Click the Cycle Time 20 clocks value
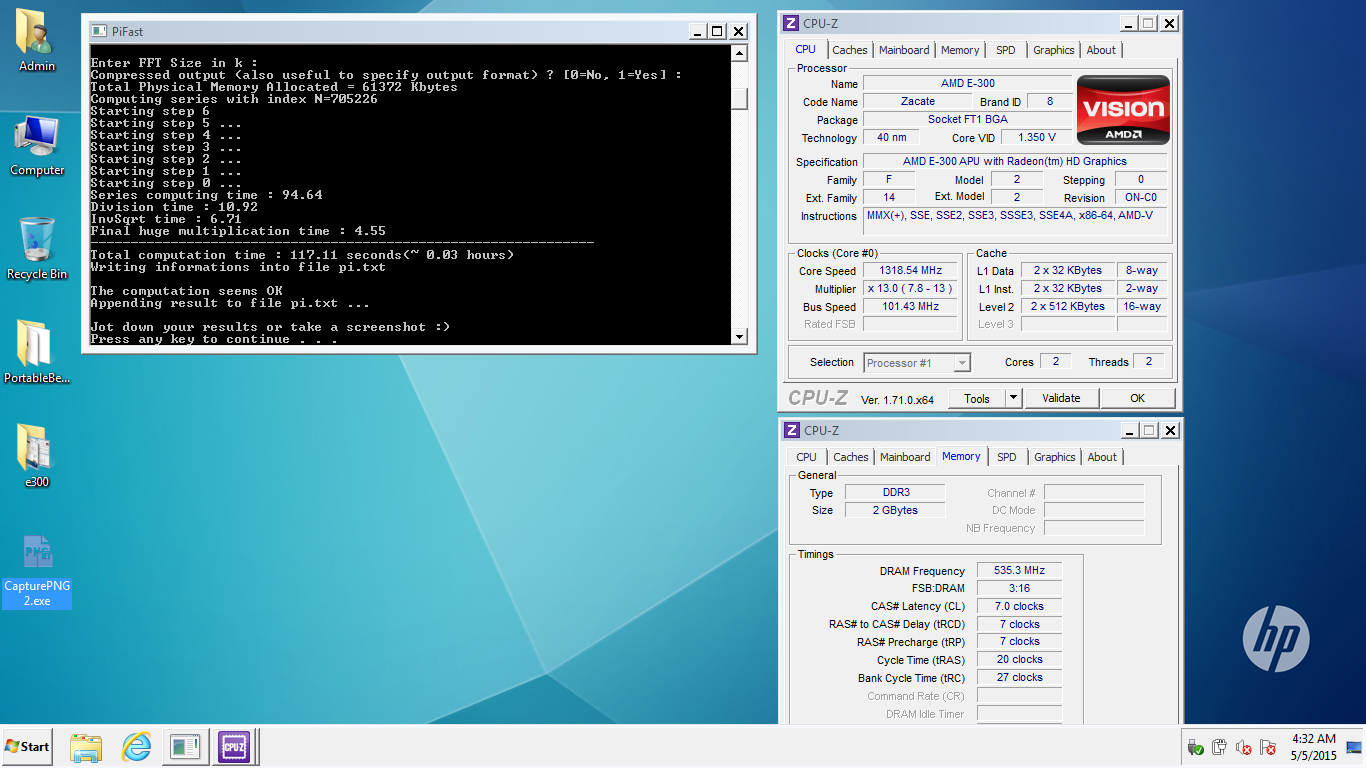The image size is (1366, 768). (x=1019, y=659)
